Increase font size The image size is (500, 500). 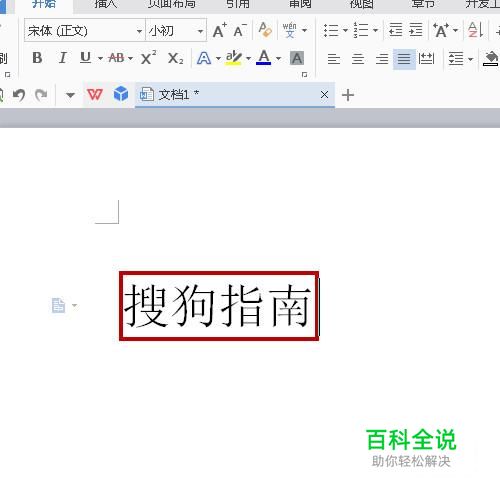click(220, 30)
